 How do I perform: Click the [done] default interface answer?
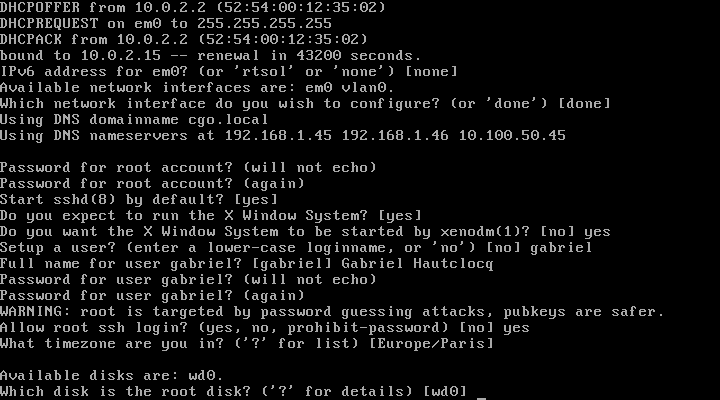(584, 103)
